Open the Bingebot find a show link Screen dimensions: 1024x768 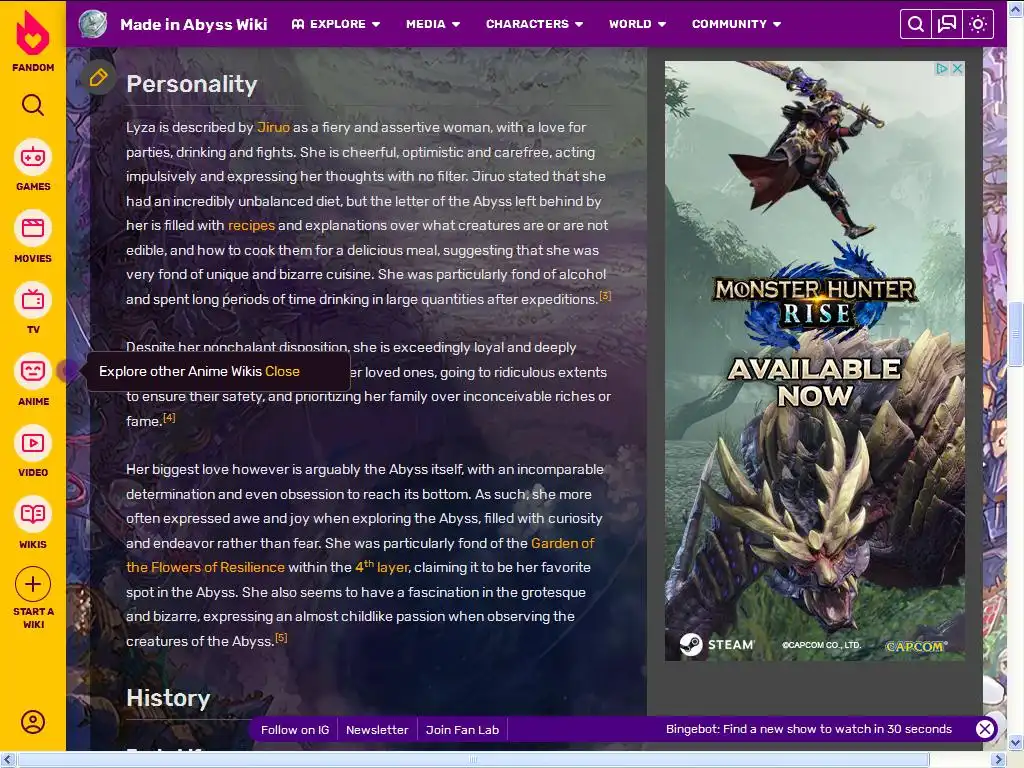coord(808,729)
